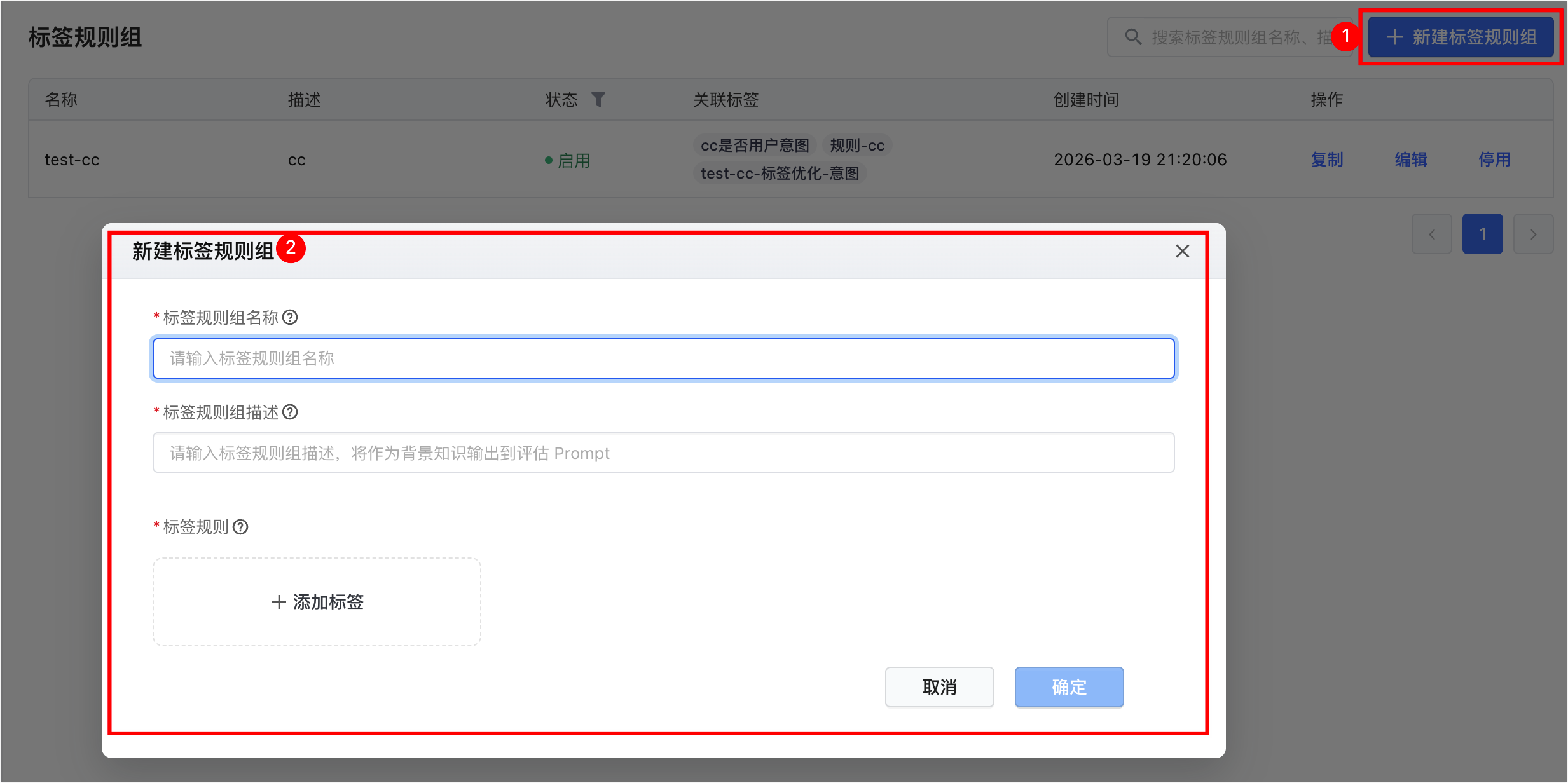Select page 1 in pagination

pos(1482,235)
